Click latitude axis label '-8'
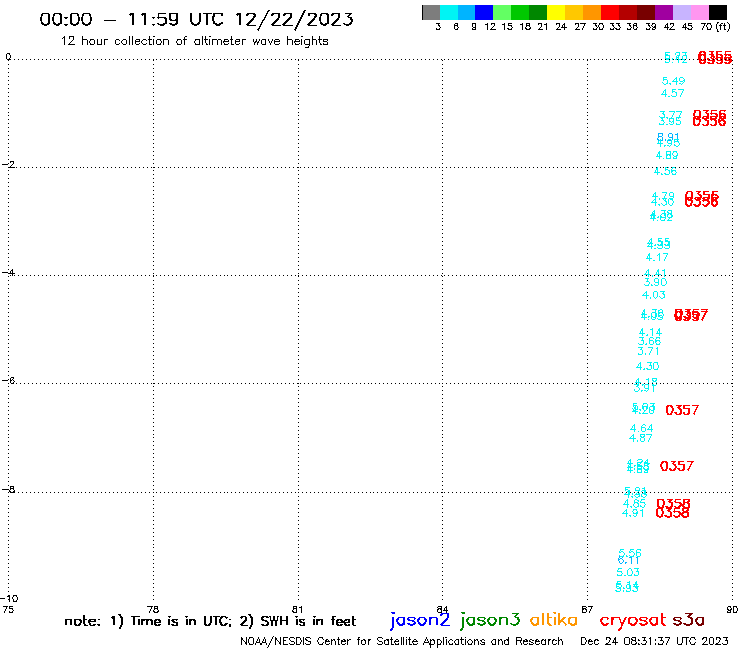Viewport: 740px width, 650px height. pos(8,490)
